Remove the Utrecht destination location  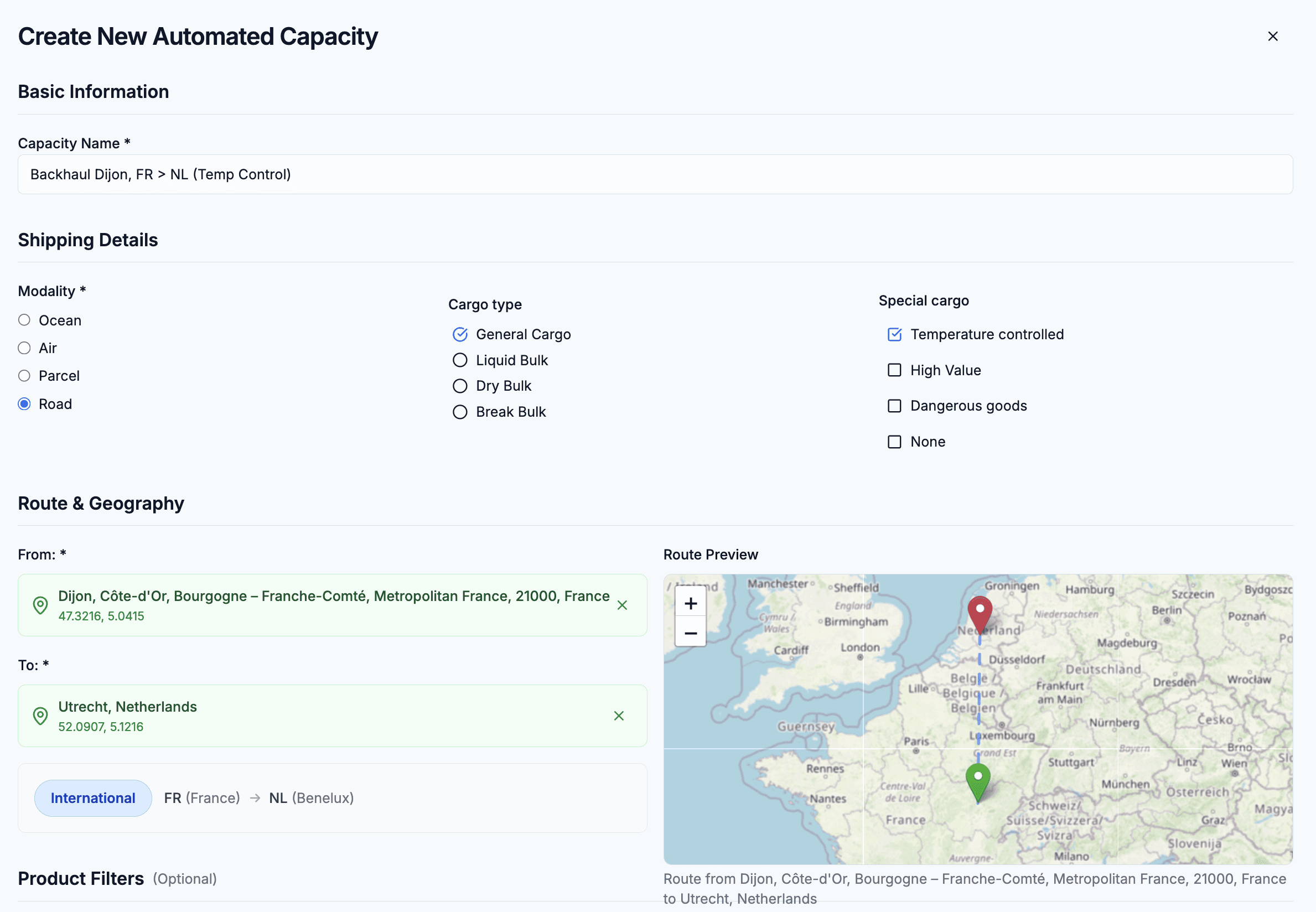pos(618,716)
